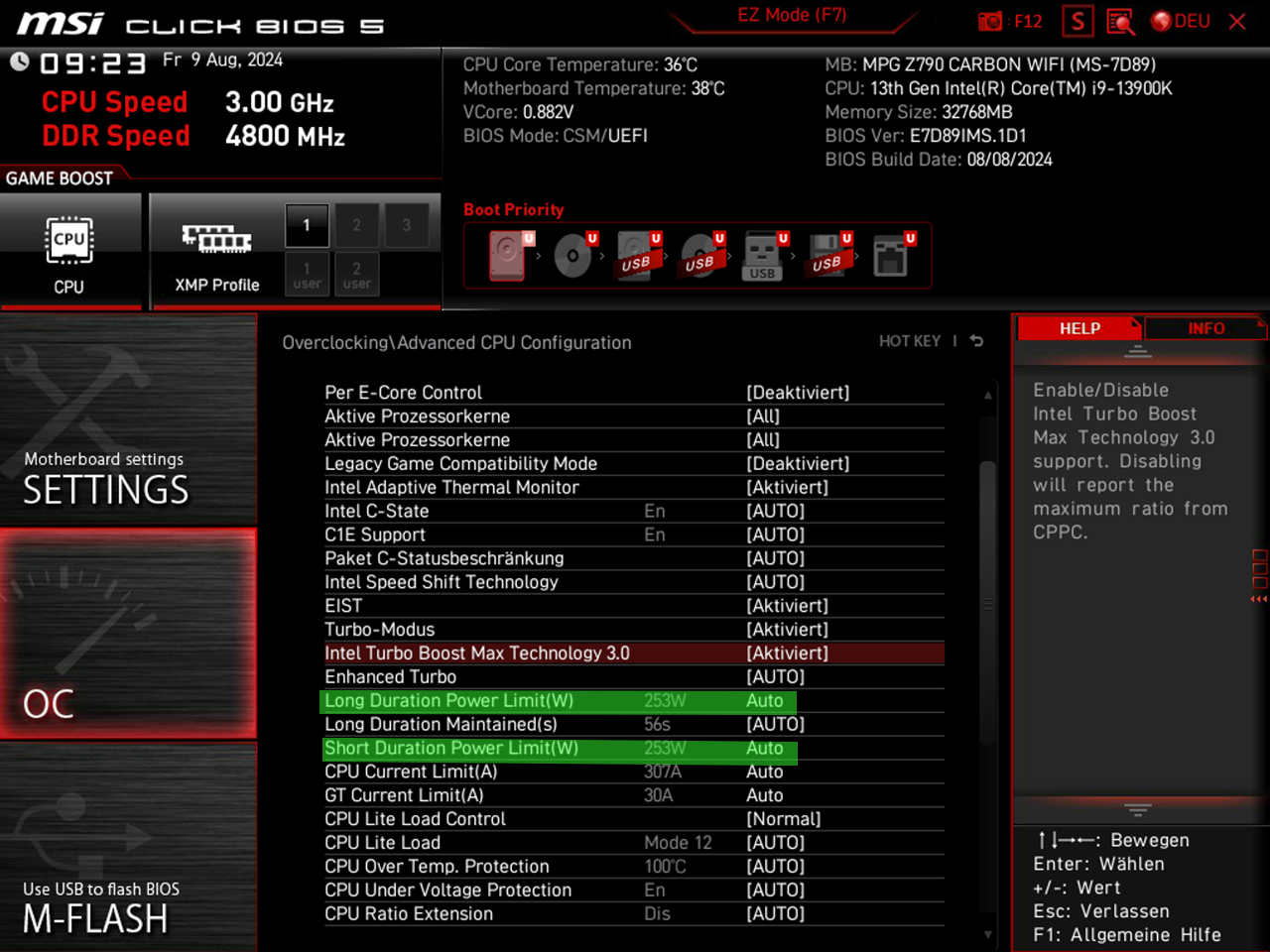The image size is (1270, 952).
Task: Toggle Legacy Game Compatibility Mode
Action: coord(634,464)
